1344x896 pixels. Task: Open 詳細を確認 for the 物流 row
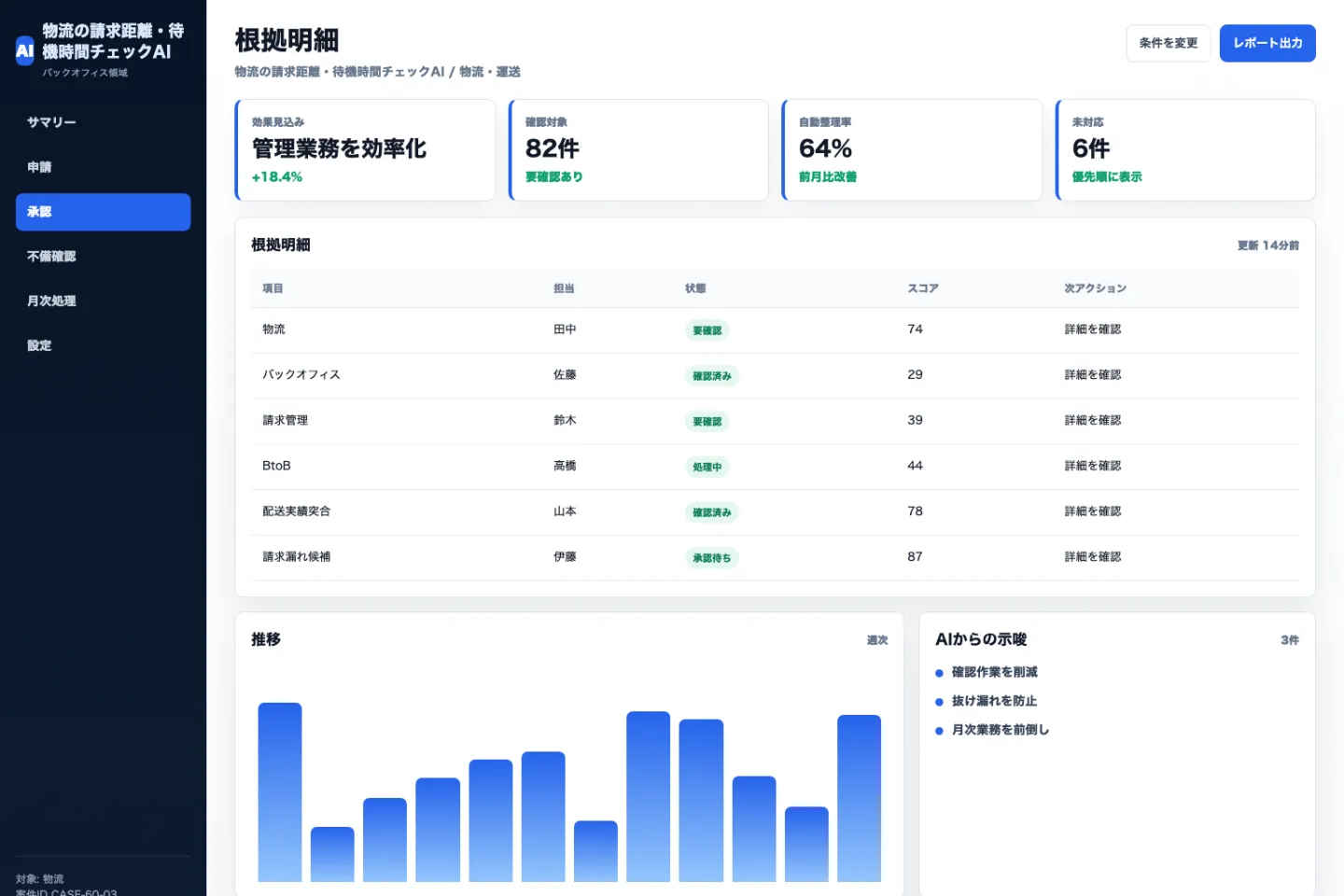[1093, 329]
